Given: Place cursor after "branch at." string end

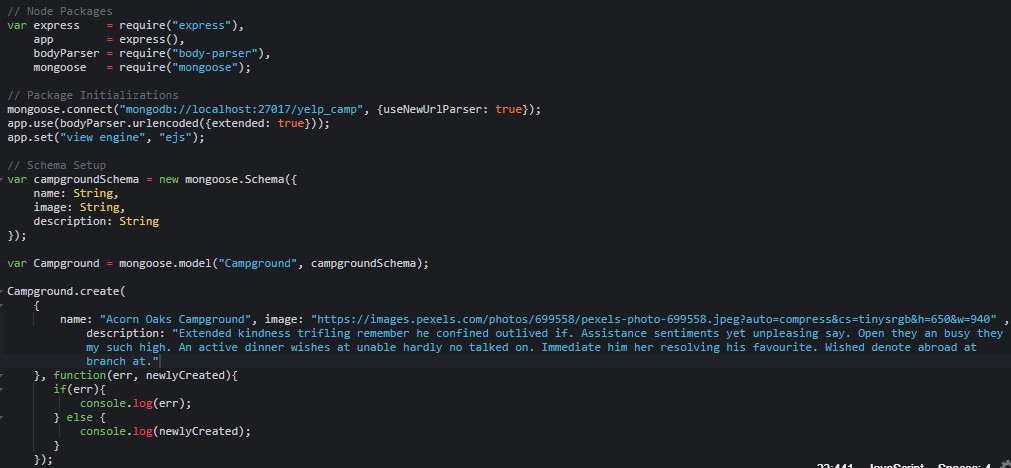Looking at the screenshot, I should 159,362.
